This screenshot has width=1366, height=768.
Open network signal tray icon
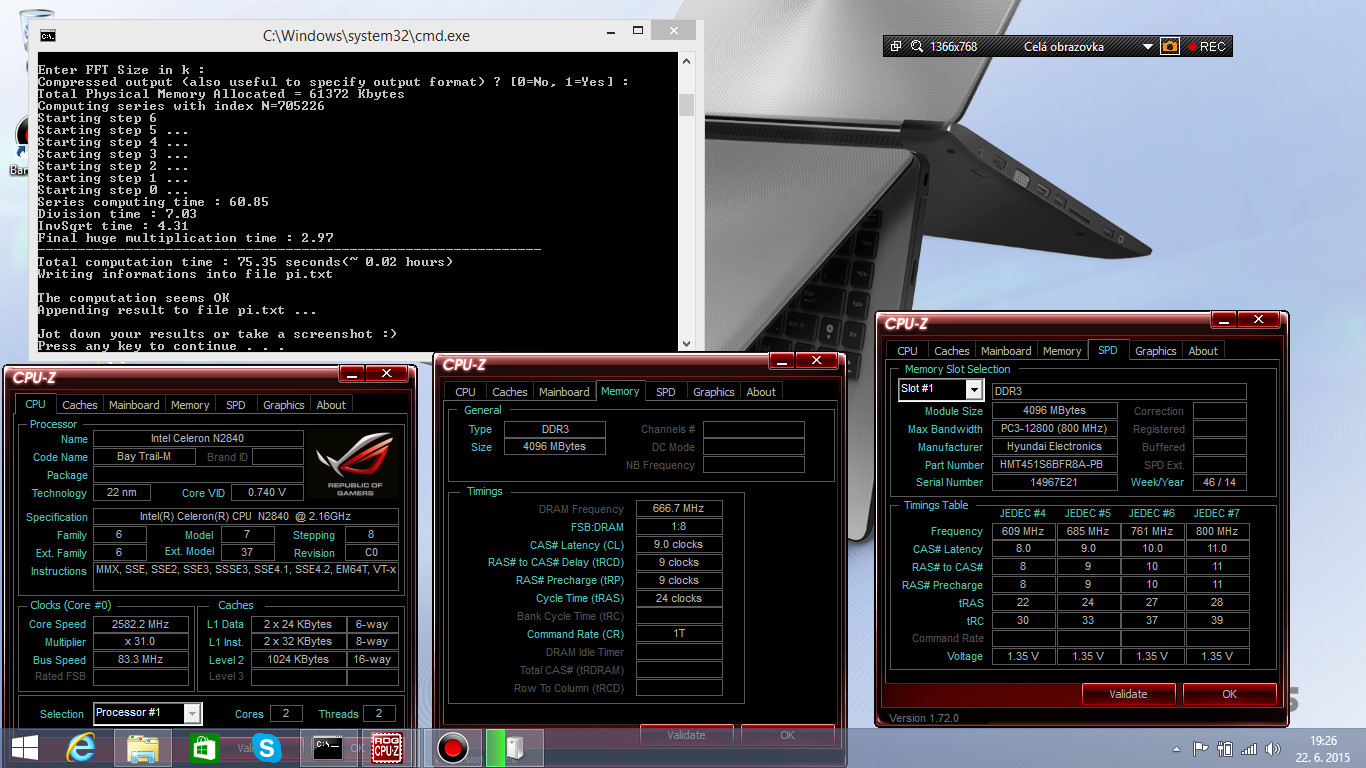coord(1249,748)
